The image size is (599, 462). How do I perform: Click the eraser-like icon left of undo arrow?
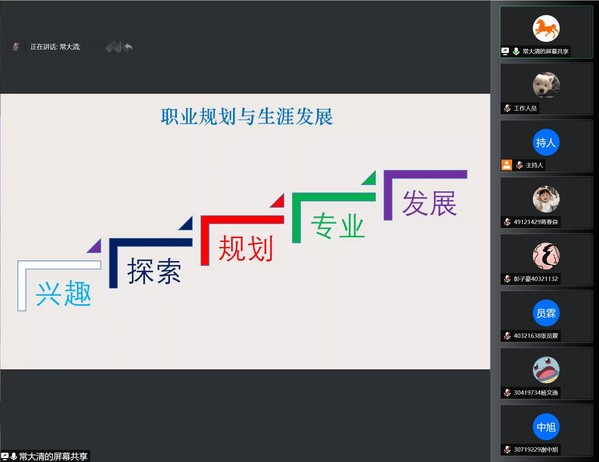(114, 47)
